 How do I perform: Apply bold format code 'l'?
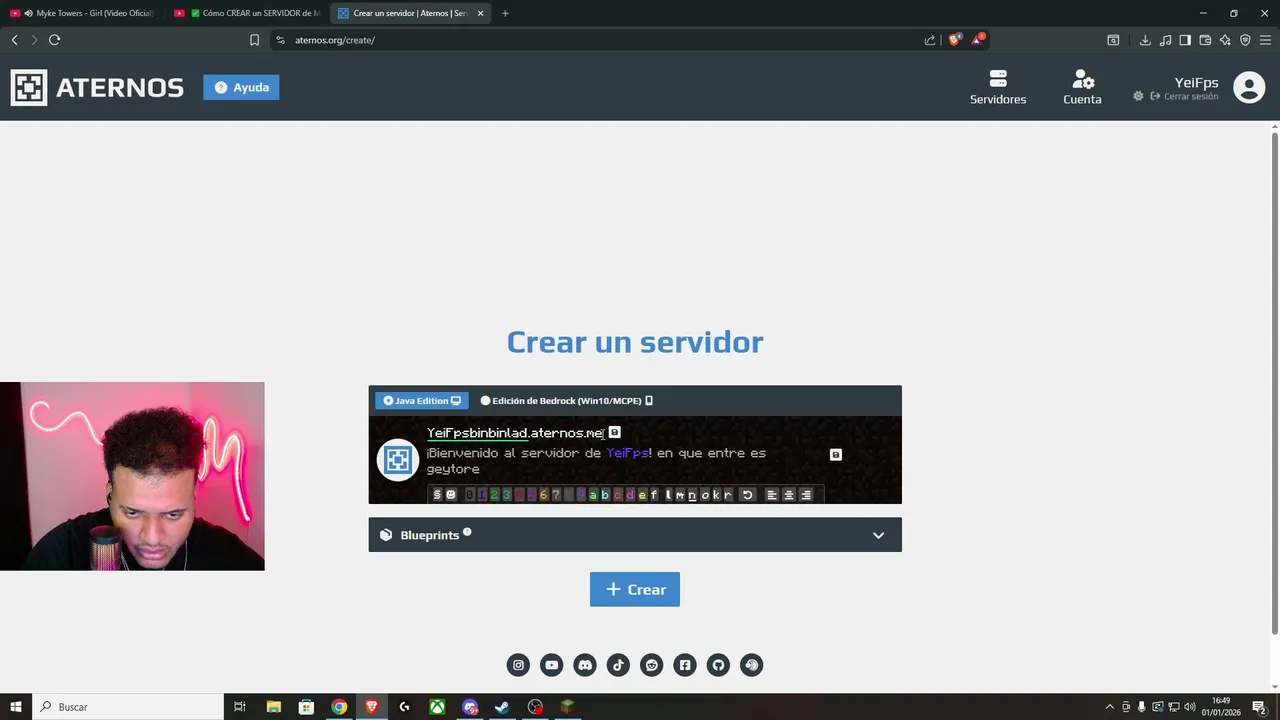pyautogui.click(x=668, y=494)
